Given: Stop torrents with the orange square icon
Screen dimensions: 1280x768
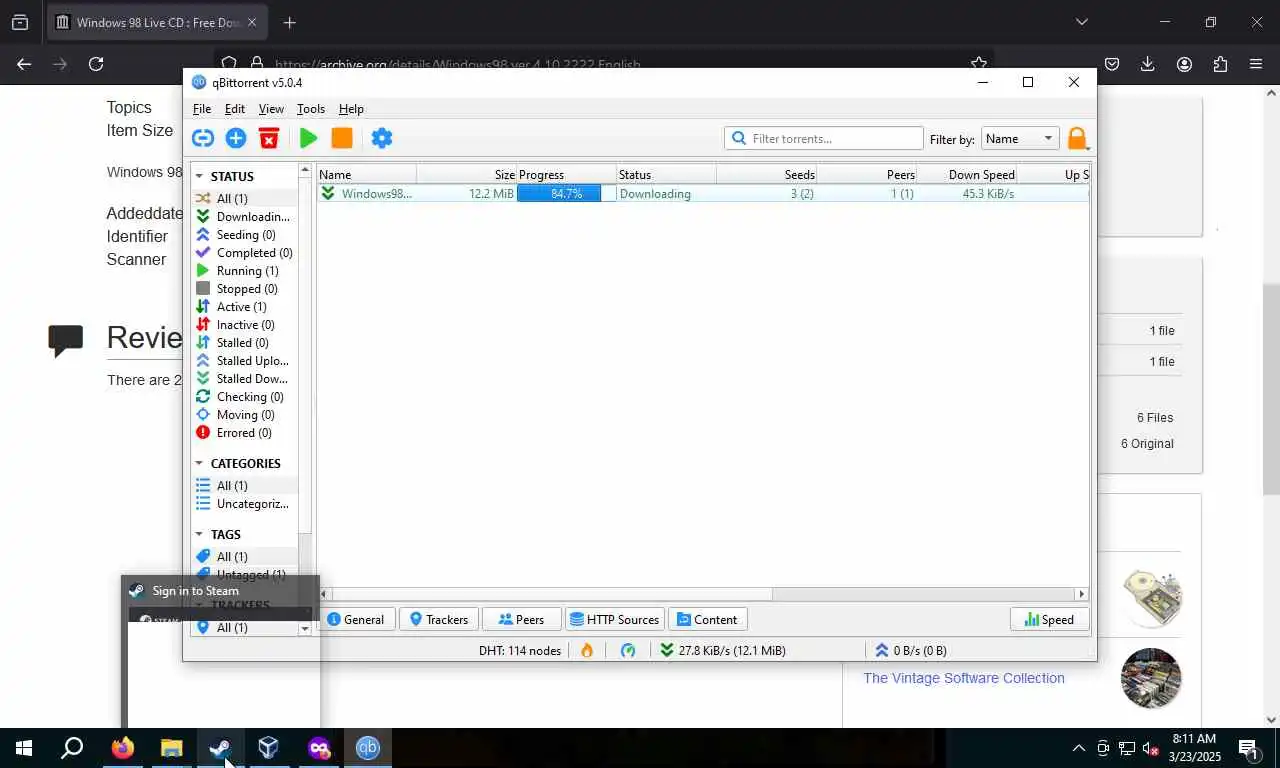Looking at the screenshot, I should 342,138.
